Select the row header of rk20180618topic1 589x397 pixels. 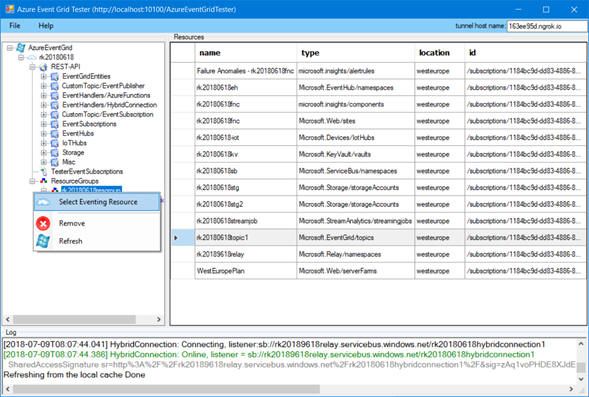183,238
